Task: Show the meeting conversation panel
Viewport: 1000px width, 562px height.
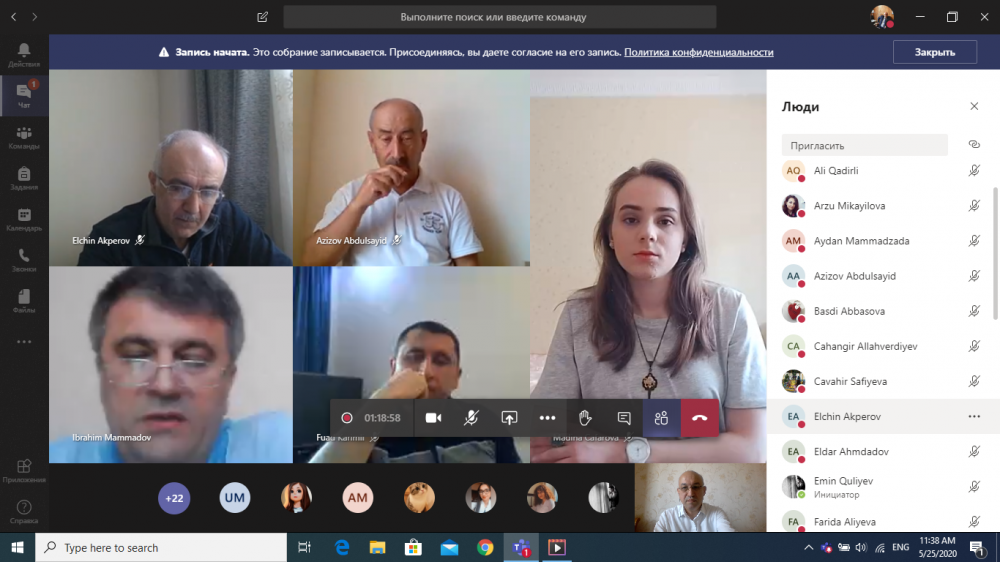Action: coord(624,418)
